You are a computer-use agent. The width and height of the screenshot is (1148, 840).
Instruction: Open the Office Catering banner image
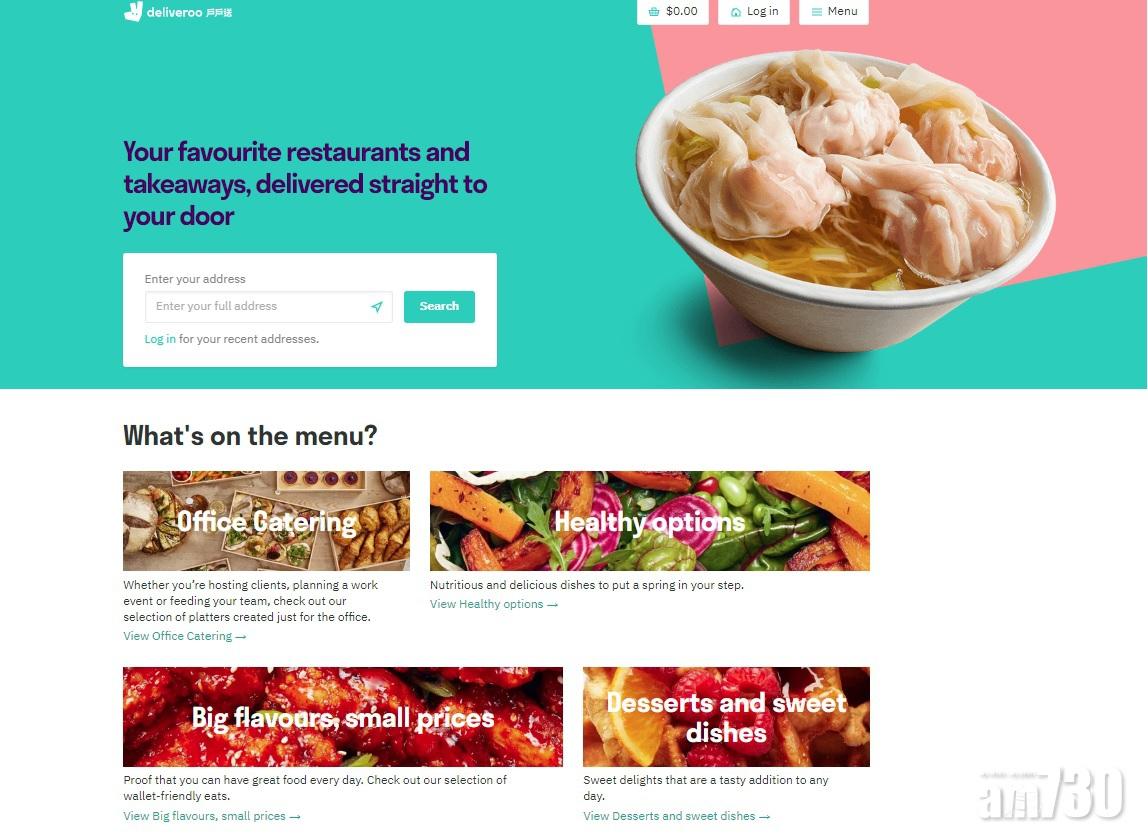point(266,521)
